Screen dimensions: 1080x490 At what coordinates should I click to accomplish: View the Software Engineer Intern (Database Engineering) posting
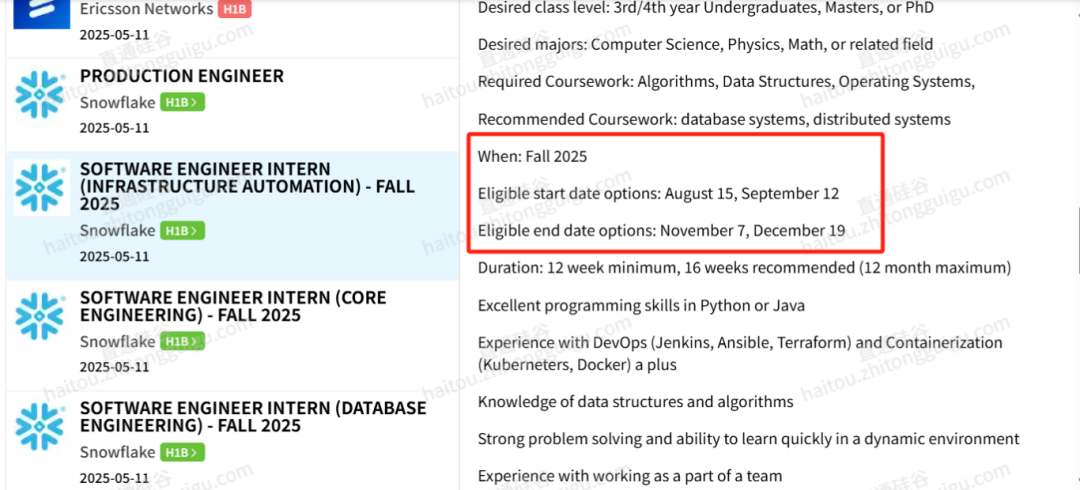pyautogui.click(x=253, y=417)
